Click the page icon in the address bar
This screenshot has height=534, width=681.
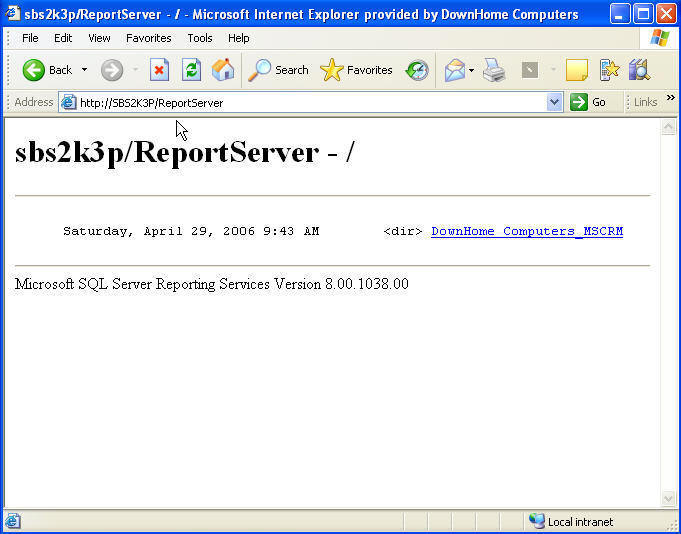[69, 102]
